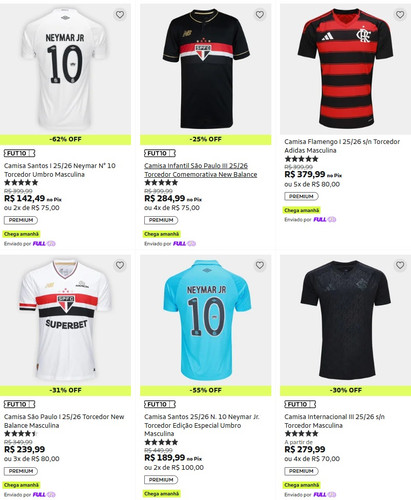This screenshot has width=411, height=500.
Task: Click PREMIUM tag on Flamengo jersey listing
Action: 301,196
